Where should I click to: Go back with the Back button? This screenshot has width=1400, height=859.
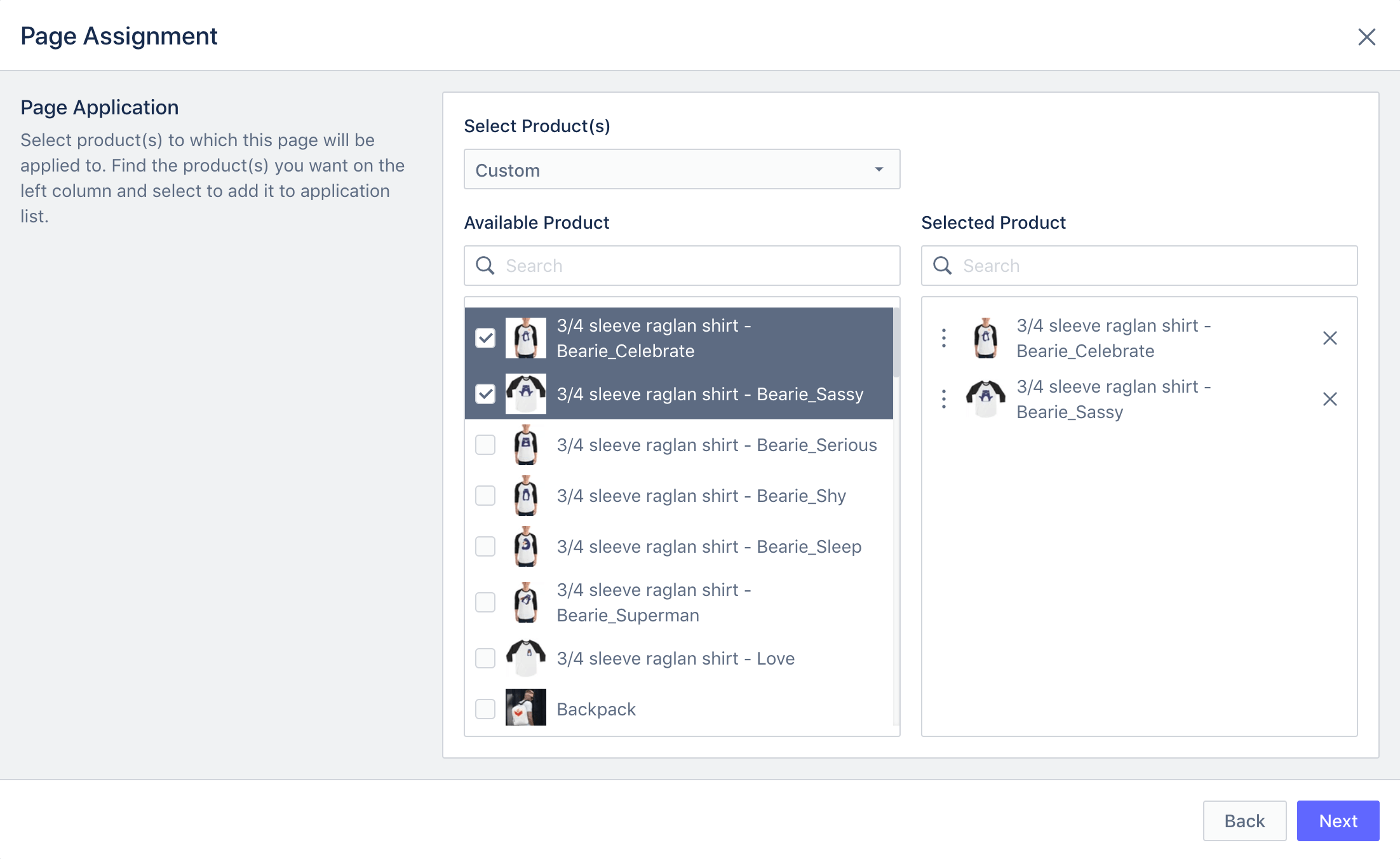(x=1244, y=821)
